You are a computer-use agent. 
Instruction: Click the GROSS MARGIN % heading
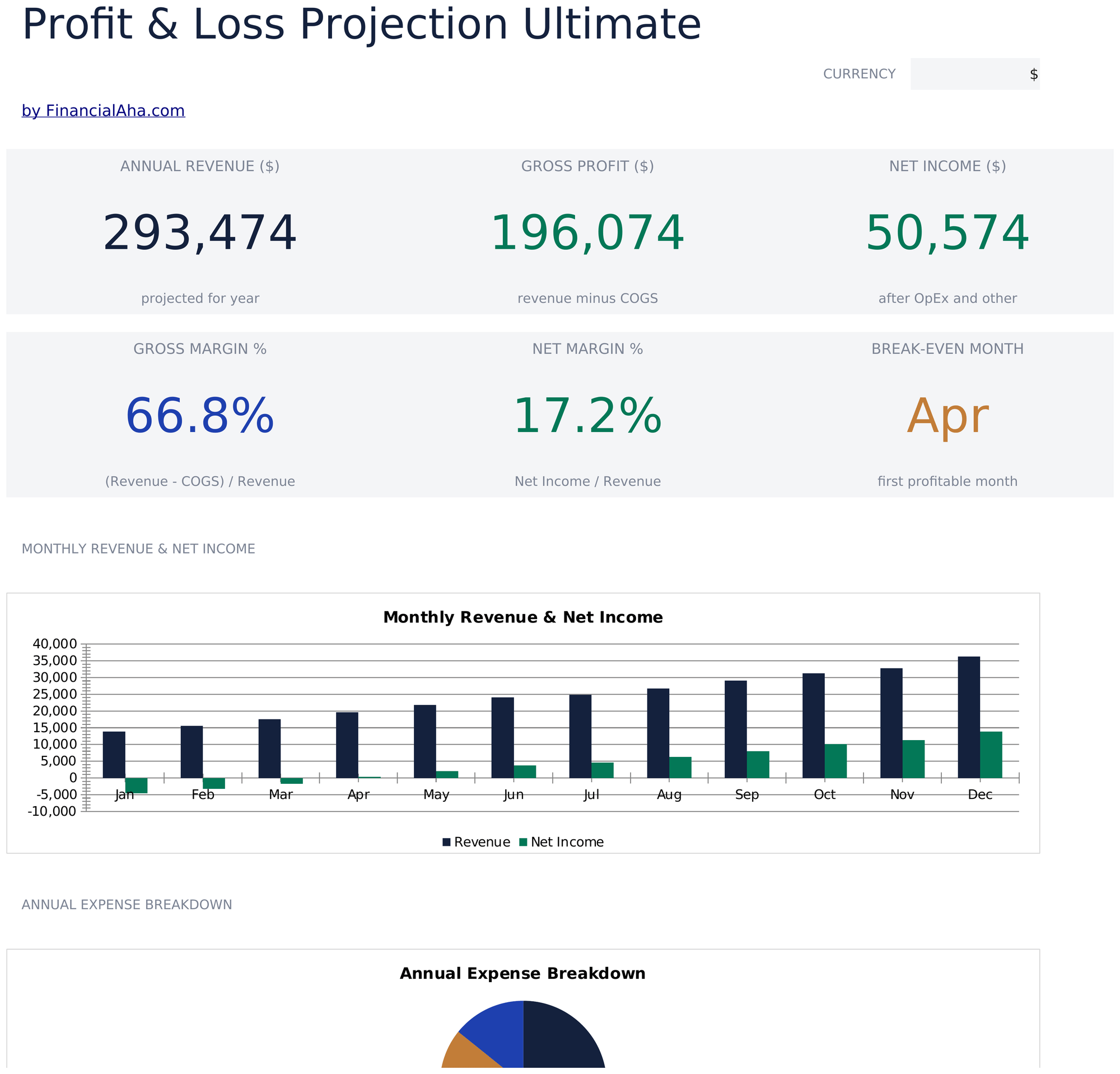[x=200, y=348]
